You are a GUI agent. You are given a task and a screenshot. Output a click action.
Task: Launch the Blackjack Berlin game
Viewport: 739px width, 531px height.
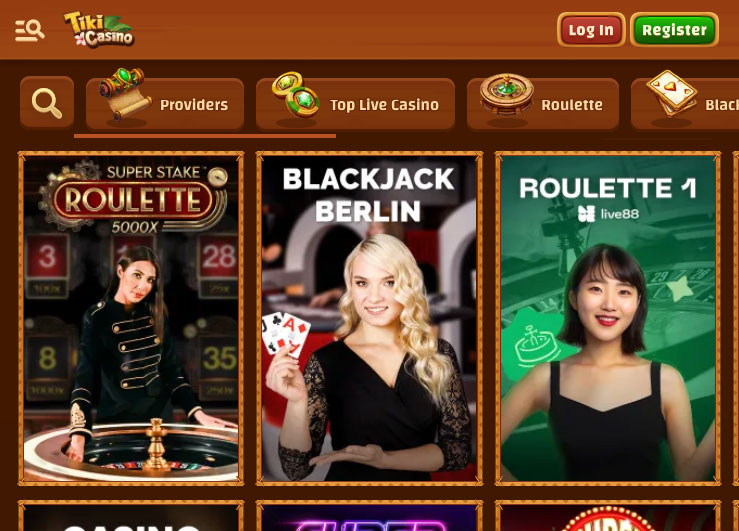tap(369, 319)
